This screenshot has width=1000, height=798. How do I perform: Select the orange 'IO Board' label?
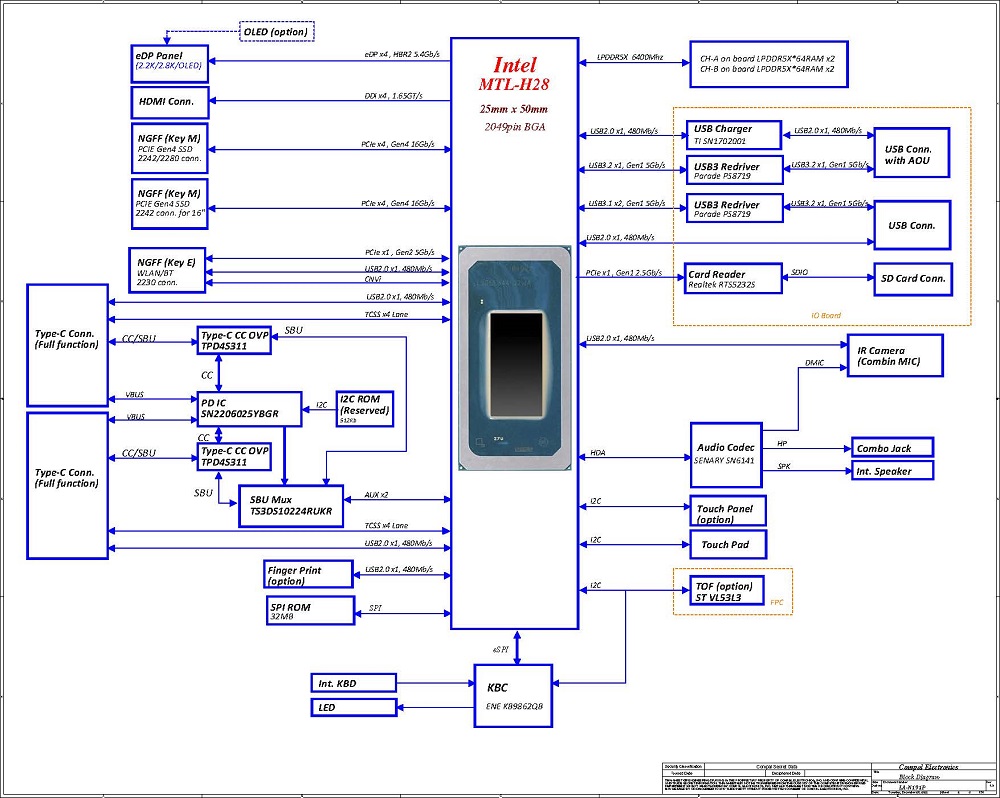[x=826, y=315]
